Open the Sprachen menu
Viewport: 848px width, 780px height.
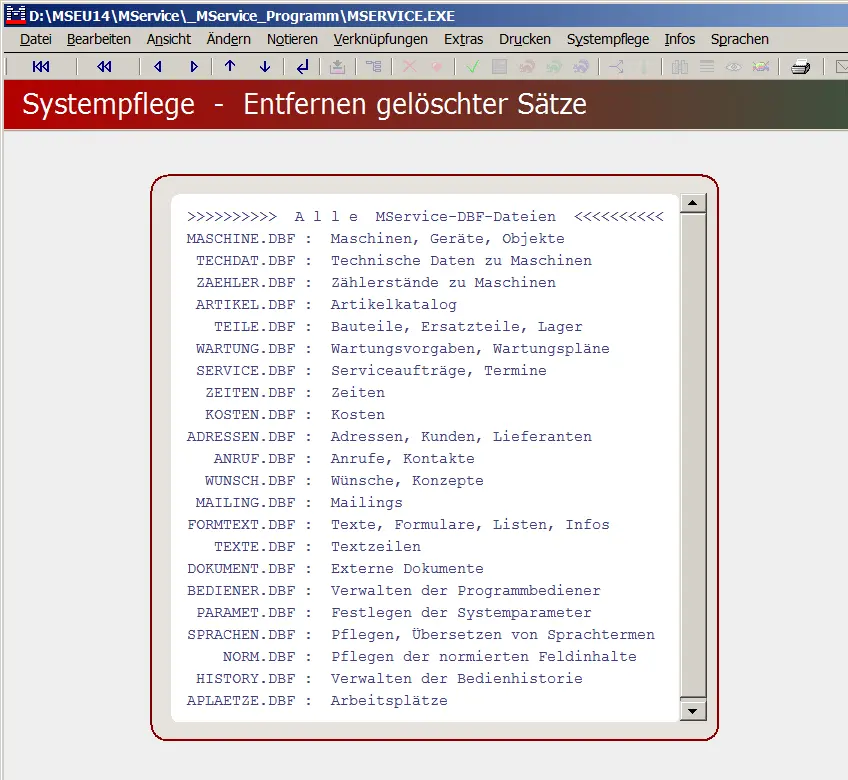point(739,39)
